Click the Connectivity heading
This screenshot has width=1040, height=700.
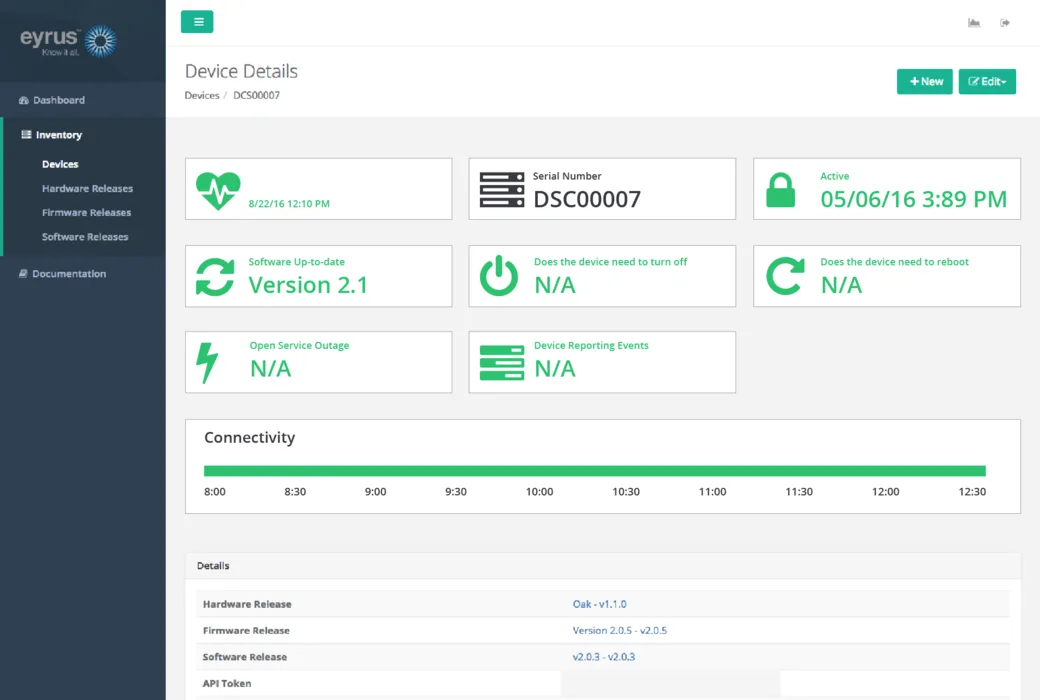point(249,438)
